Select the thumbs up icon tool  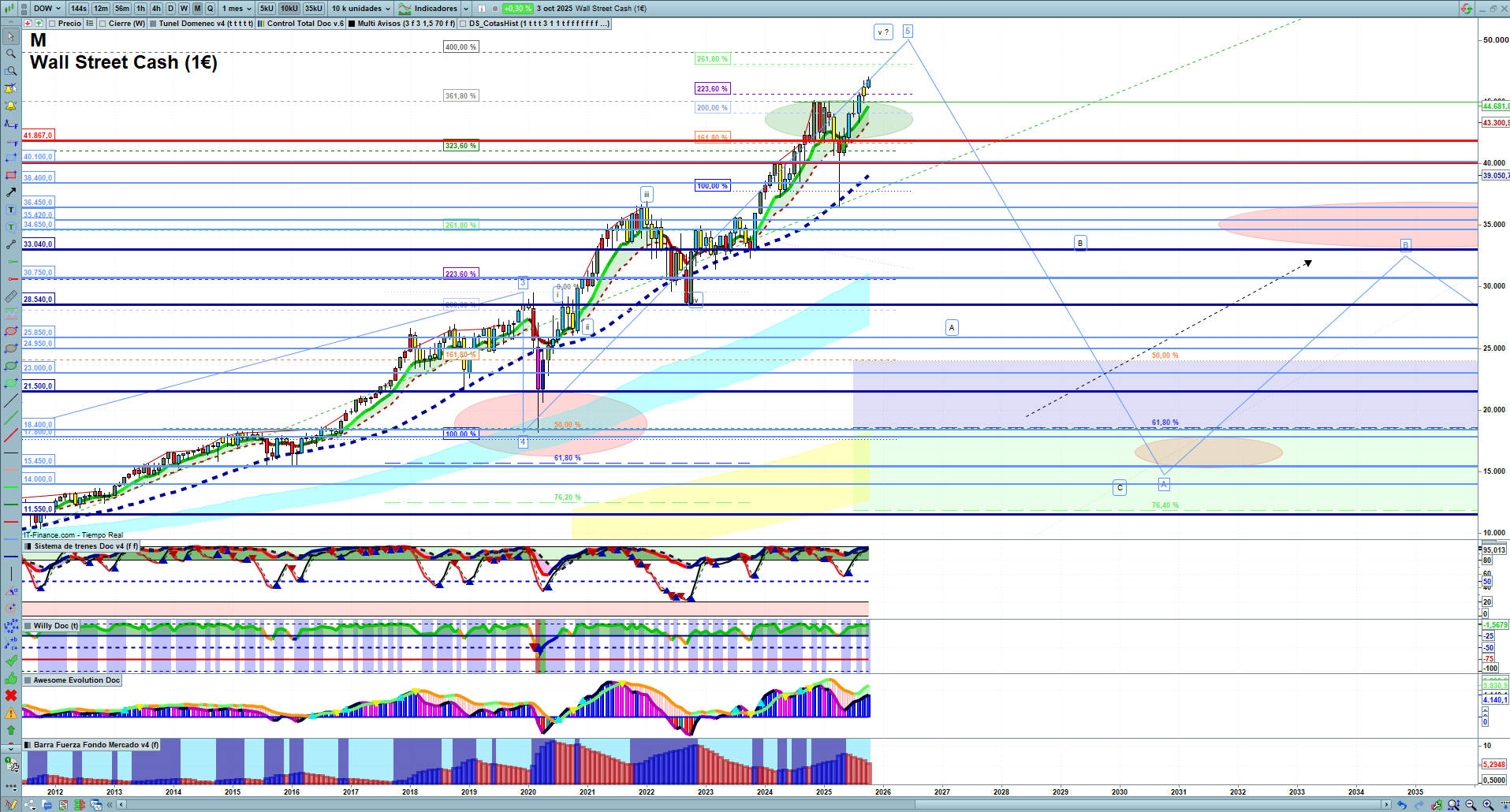11,678
